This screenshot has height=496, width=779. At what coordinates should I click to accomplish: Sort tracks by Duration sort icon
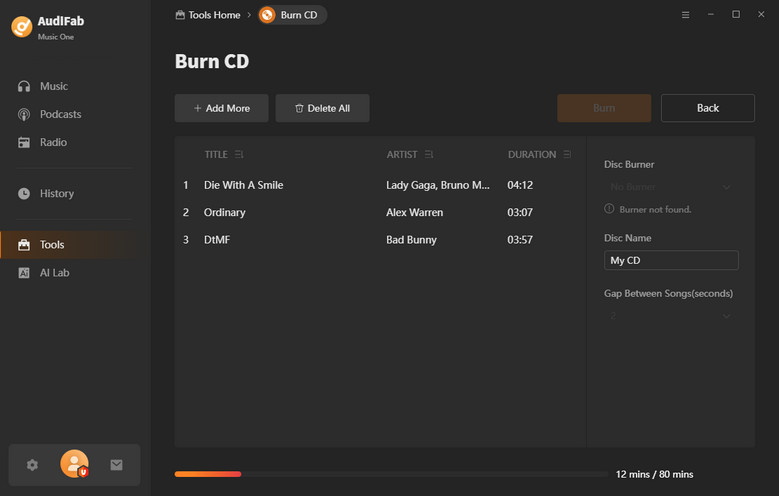567,155
